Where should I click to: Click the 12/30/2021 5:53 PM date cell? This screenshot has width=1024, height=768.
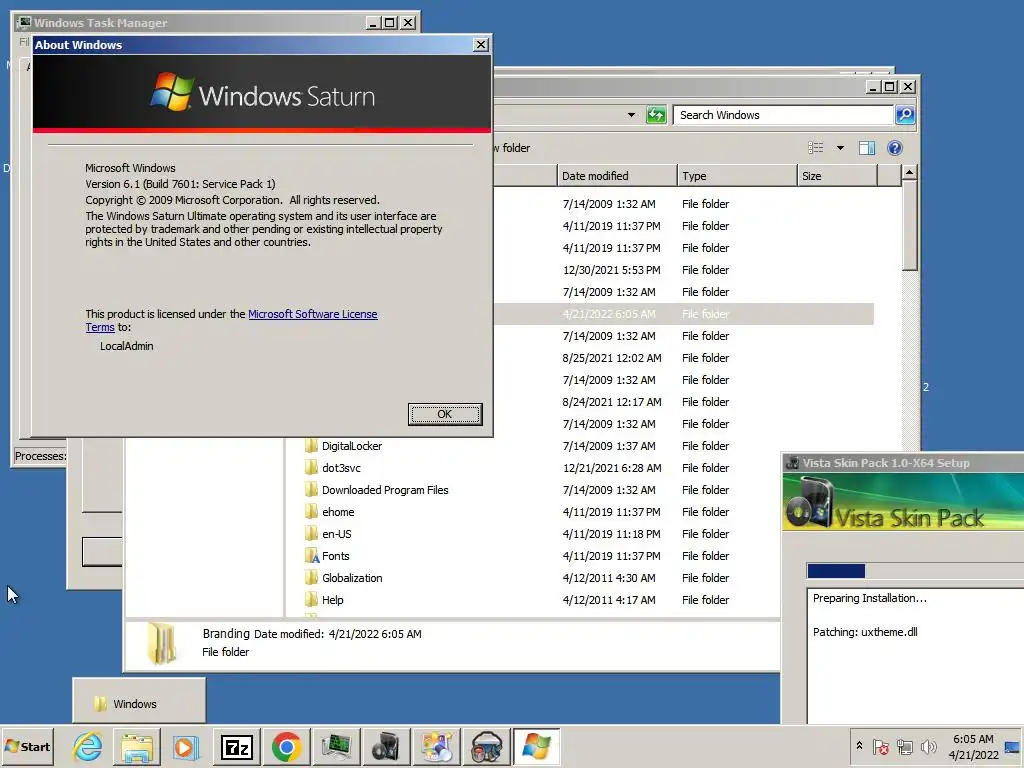tap(611, 270)
